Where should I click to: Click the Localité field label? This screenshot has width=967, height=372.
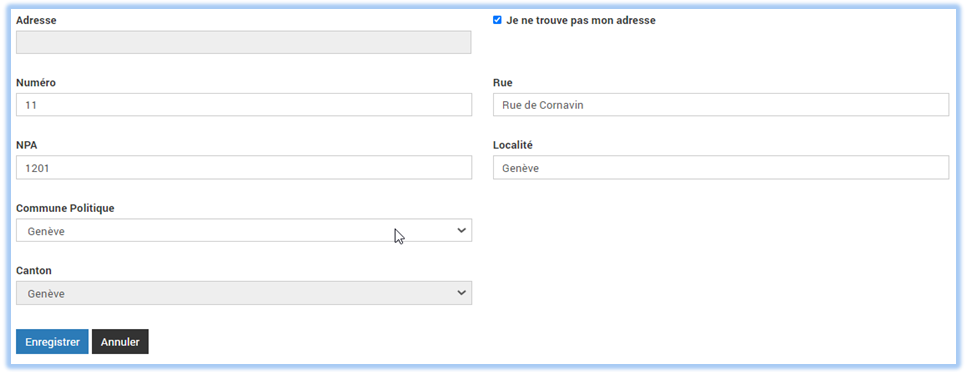point(512,146)
